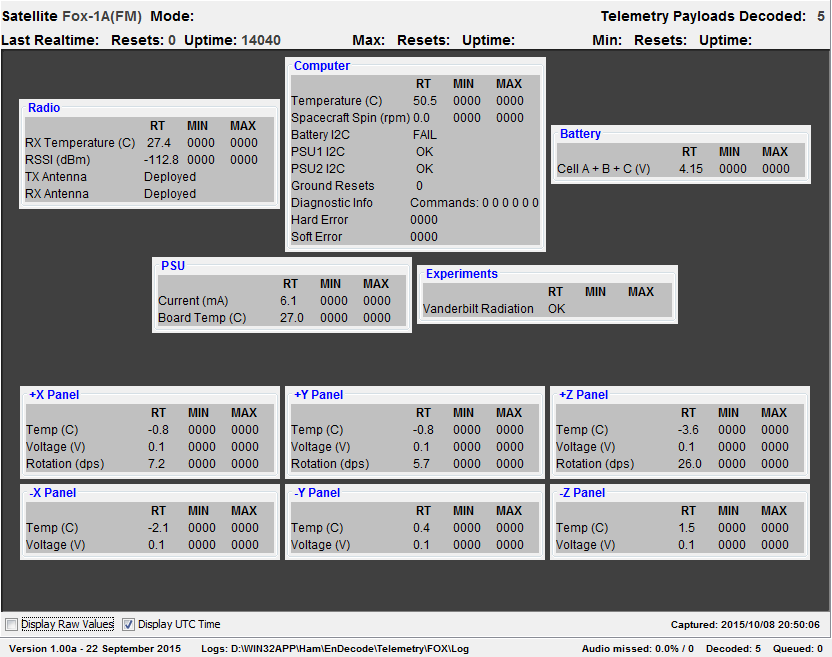Select the -Y Panel title

tap(317, 493)
